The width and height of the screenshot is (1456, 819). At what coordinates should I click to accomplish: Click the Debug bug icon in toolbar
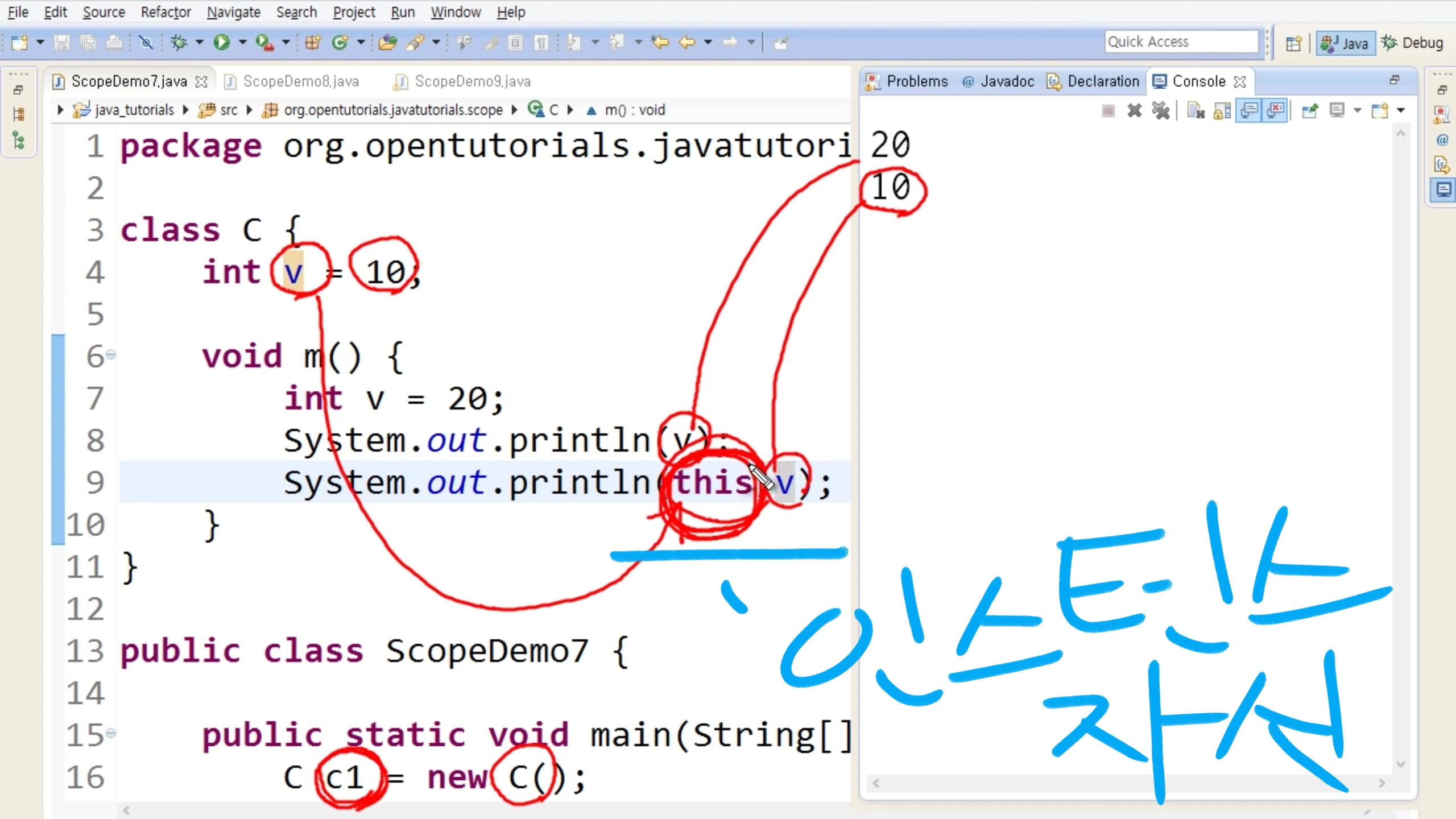tap(179, 42)
